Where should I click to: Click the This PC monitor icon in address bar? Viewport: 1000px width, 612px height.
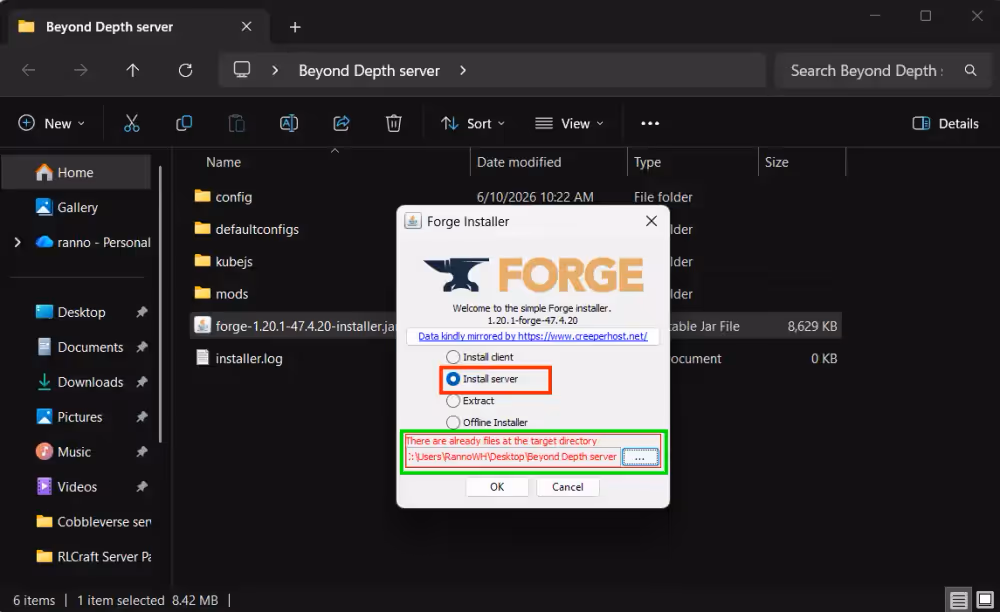tap(242, 69)
